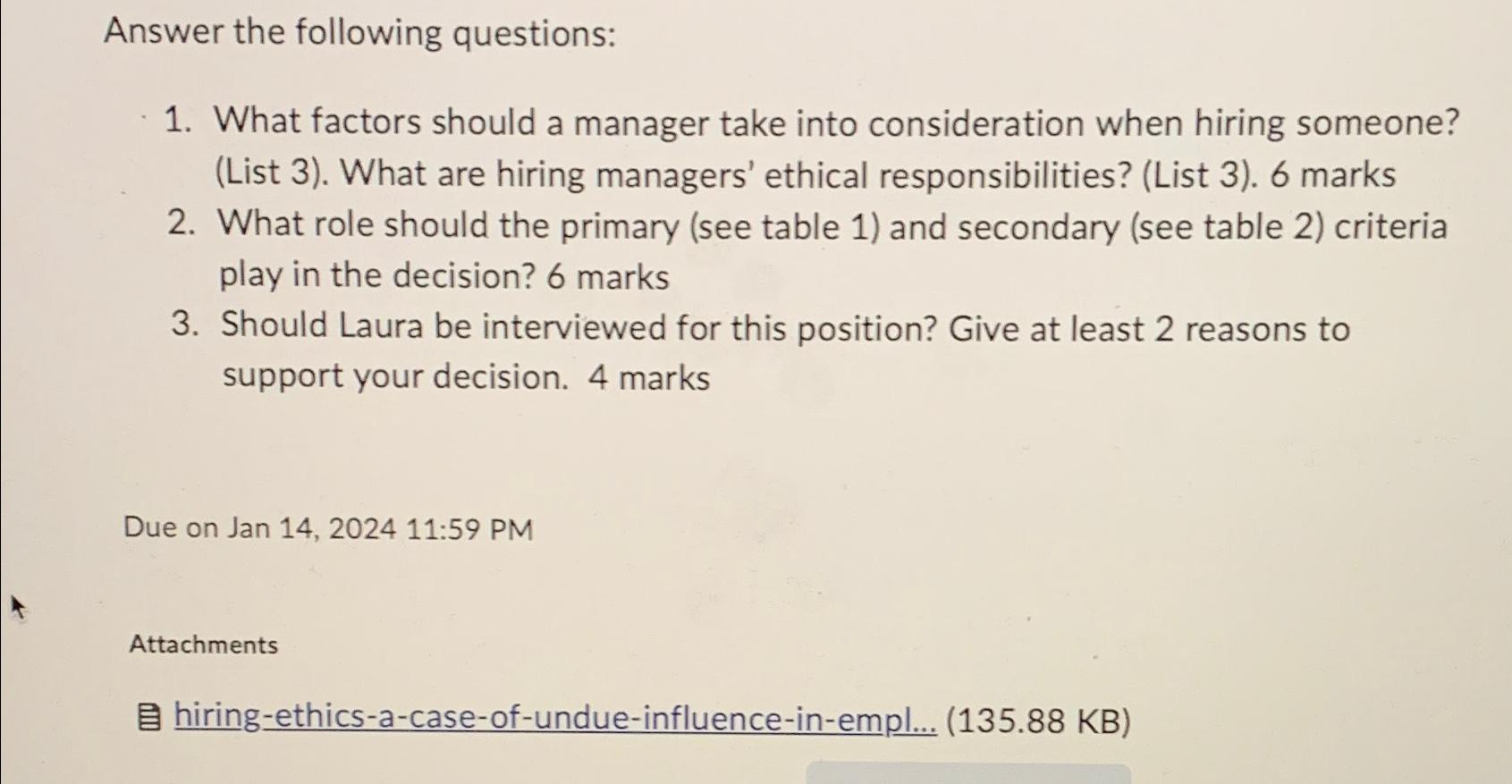Click the play in the decision? 6 marks line

[444, 276]
